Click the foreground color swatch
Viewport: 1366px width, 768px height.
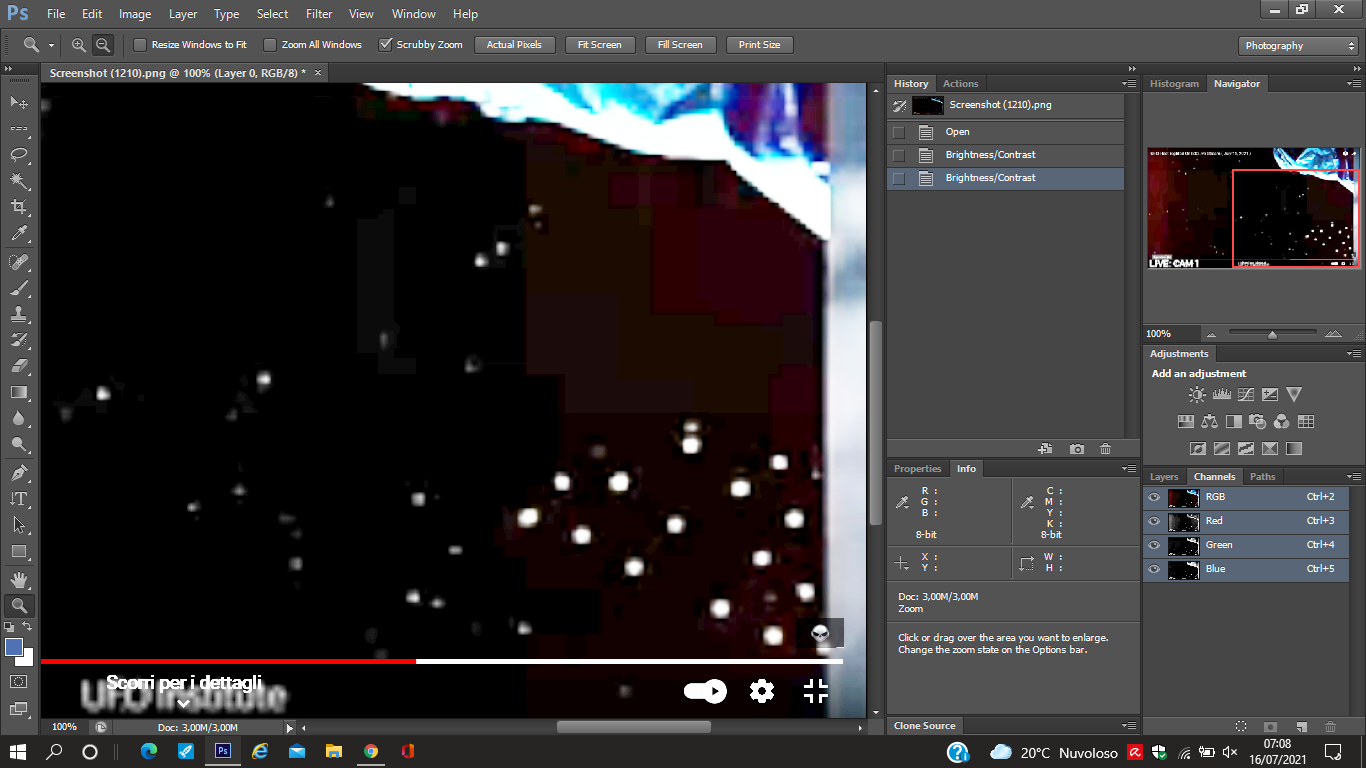click(x=14, y=647)
